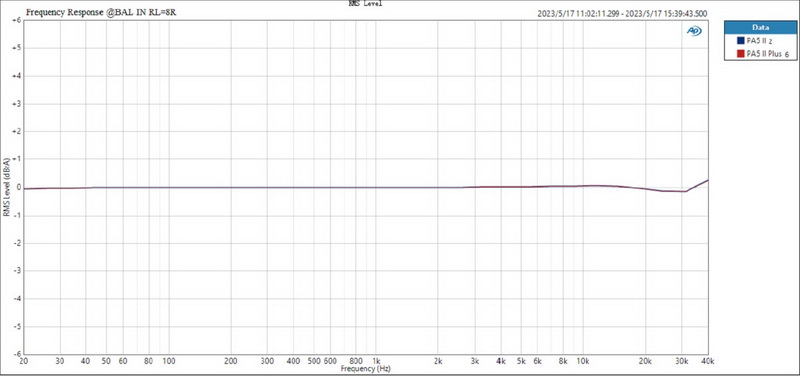The image size is (800, 376).
Task: Click the 20 frequency axis tick label
Action: click(24, 361)
